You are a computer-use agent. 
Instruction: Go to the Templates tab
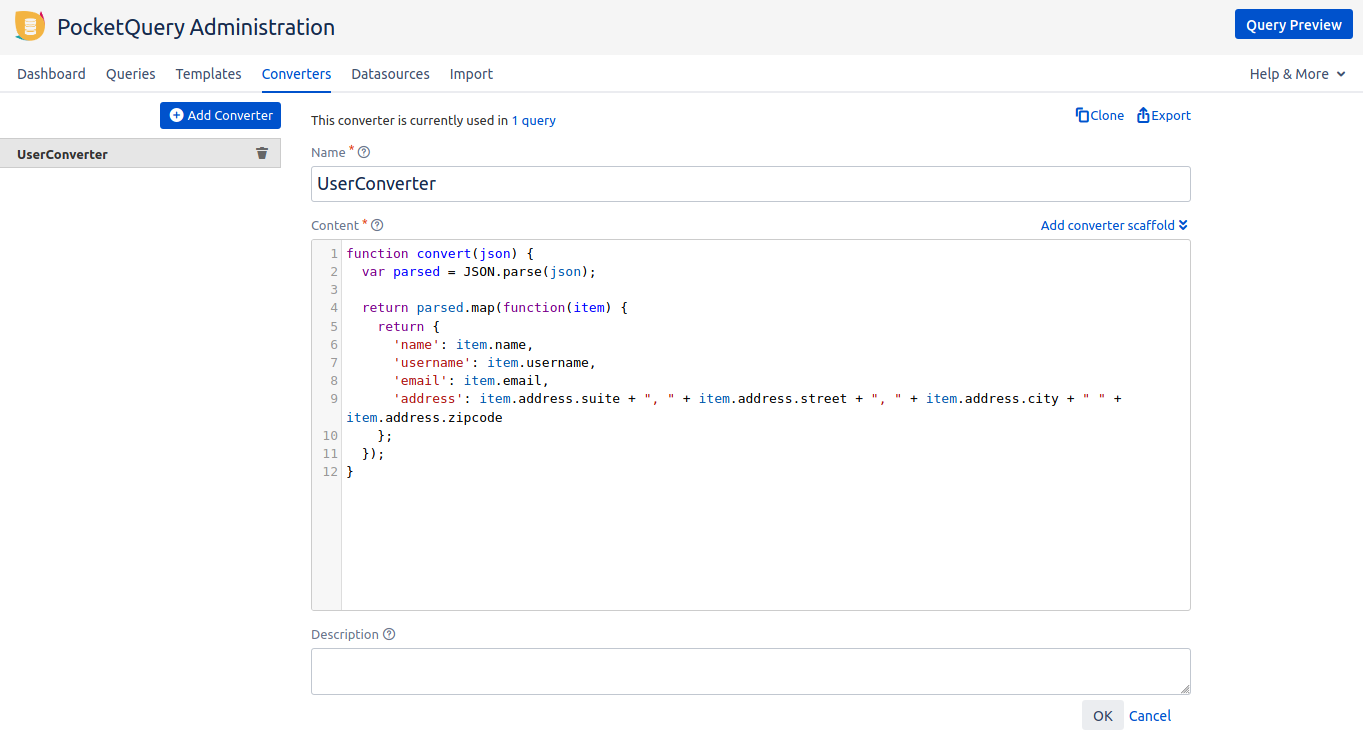click(x=208, y=74)
